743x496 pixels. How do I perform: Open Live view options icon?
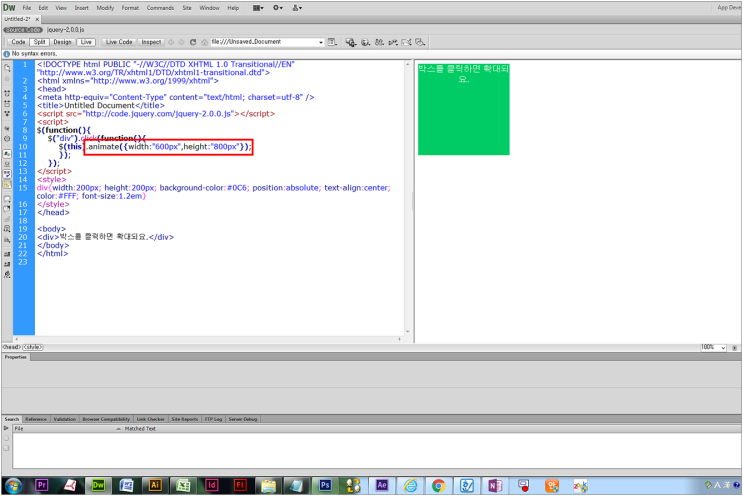333,42
